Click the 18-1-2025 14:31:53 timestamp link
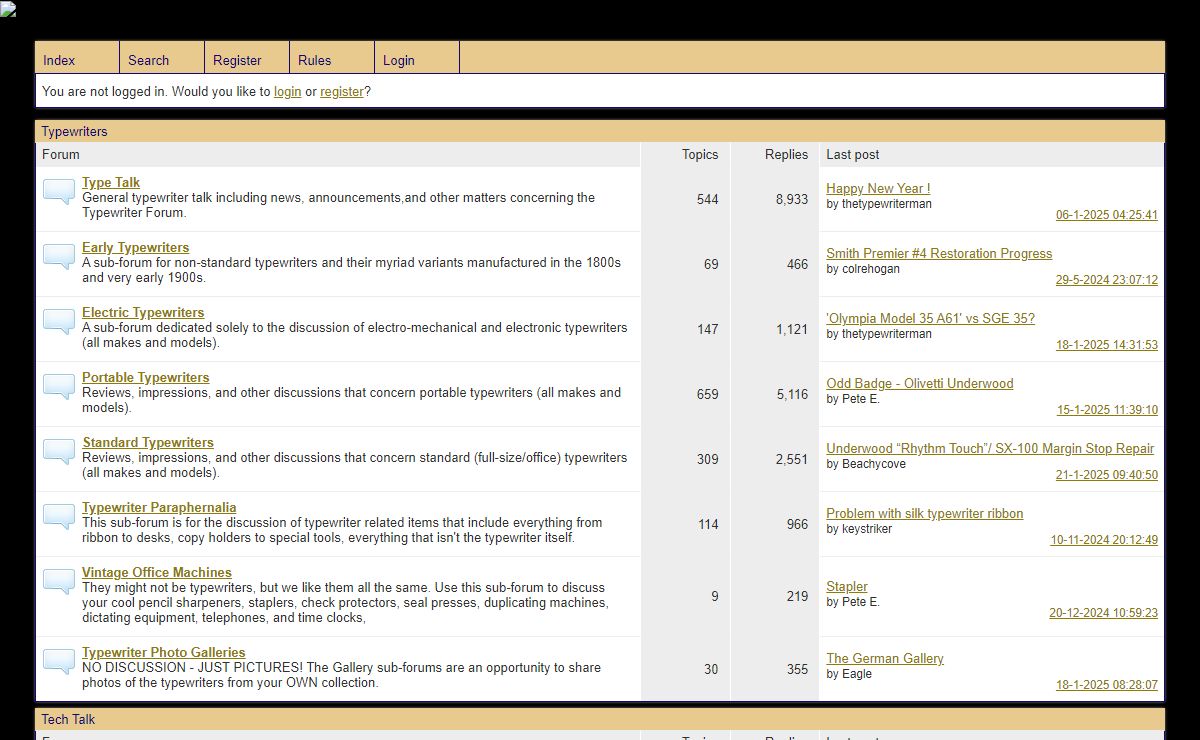Image resolution: width=1200 pixels, height=740 pixels. (1107, 345)
